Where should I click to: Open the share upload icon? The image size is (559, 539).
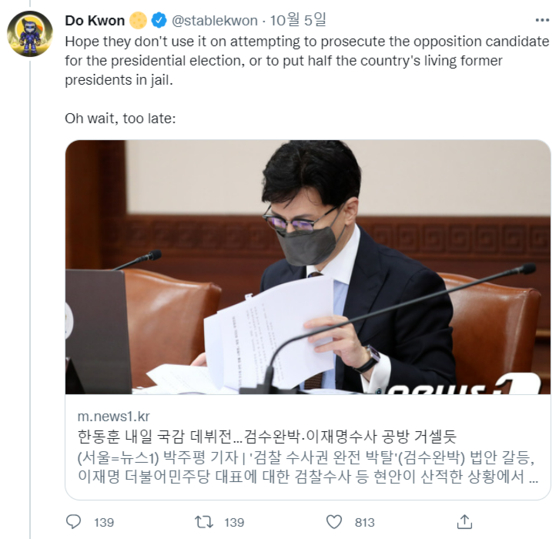coord(465,522)
